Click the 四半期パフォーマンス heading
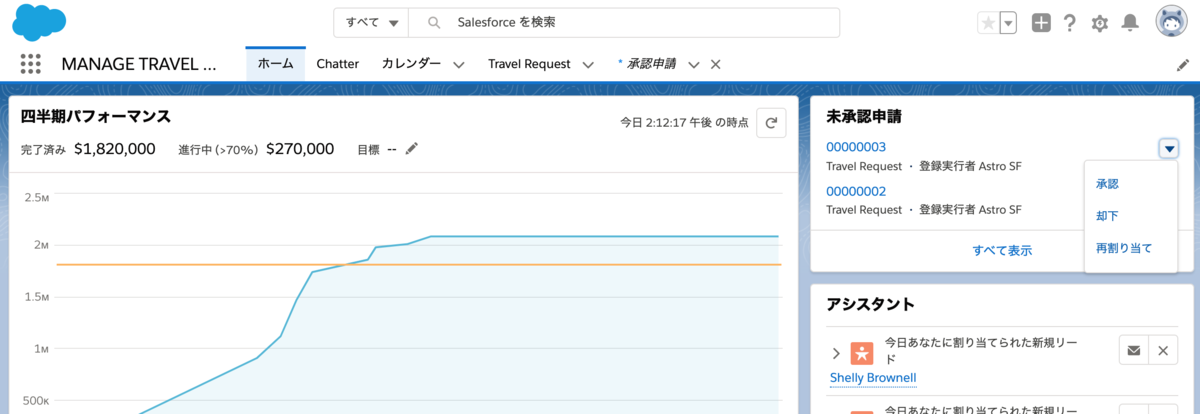 96,117
